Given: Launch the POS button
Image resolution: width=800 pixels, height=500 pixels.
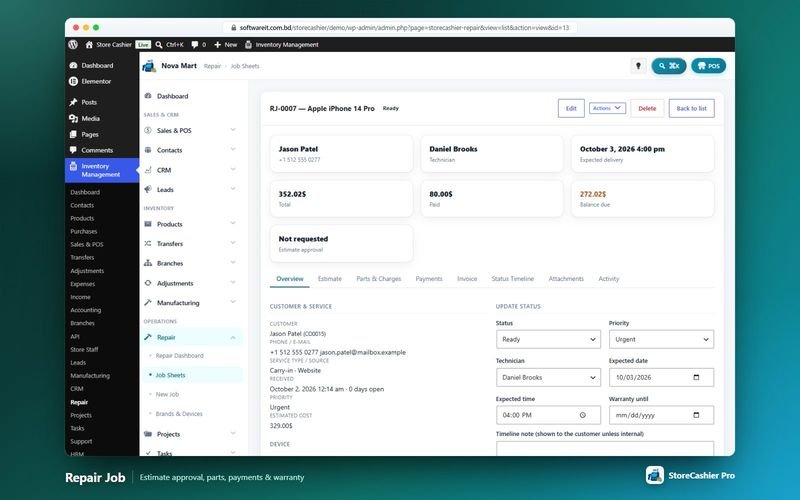Looking at the screenshot, I should 708,66.
